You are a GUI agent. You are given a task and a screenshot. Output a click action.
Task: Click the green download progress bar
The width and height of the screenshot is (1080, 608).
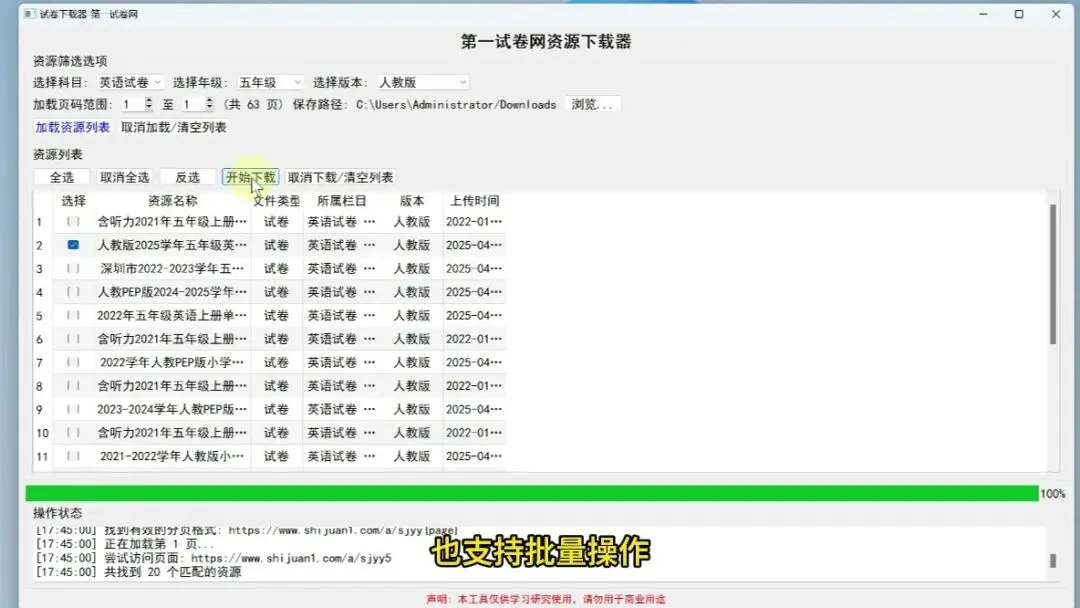pyautogui.click(x=532, y=494)
